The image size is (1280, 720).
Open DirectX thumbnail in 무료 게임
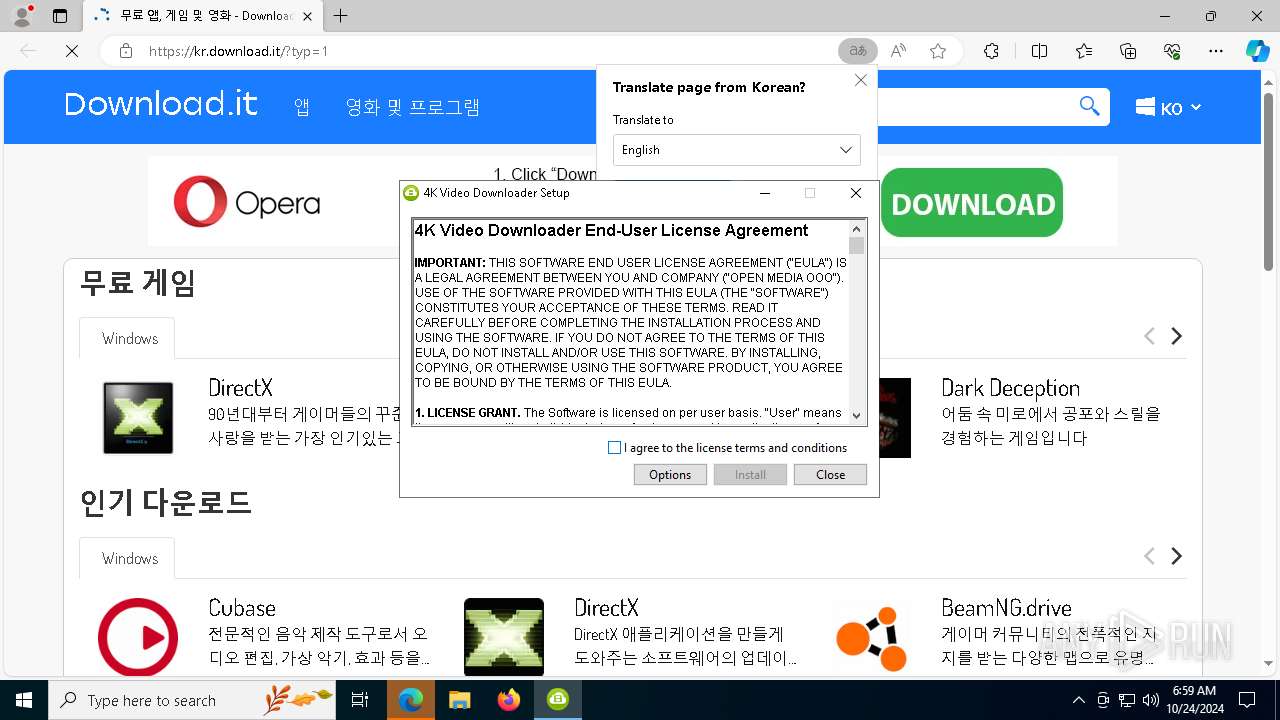[x=138, y=418]
